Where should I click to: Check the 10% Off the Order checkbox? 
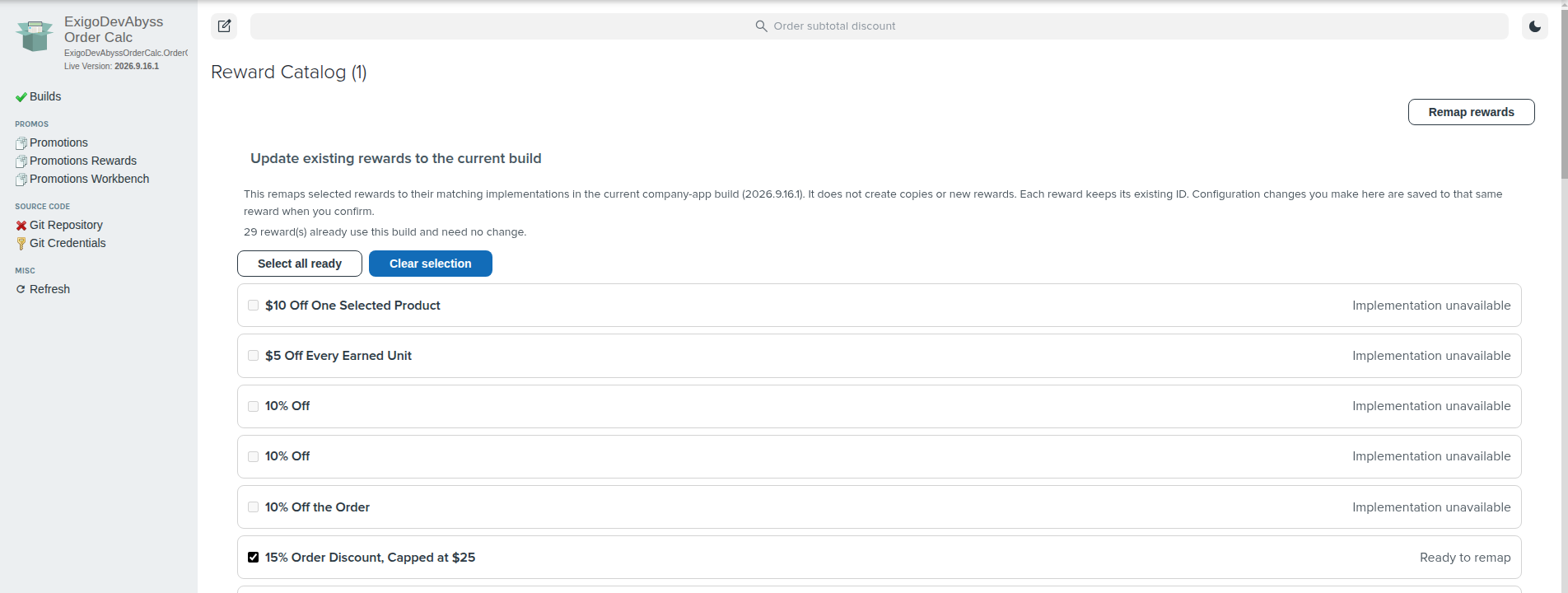click(253, 507)
